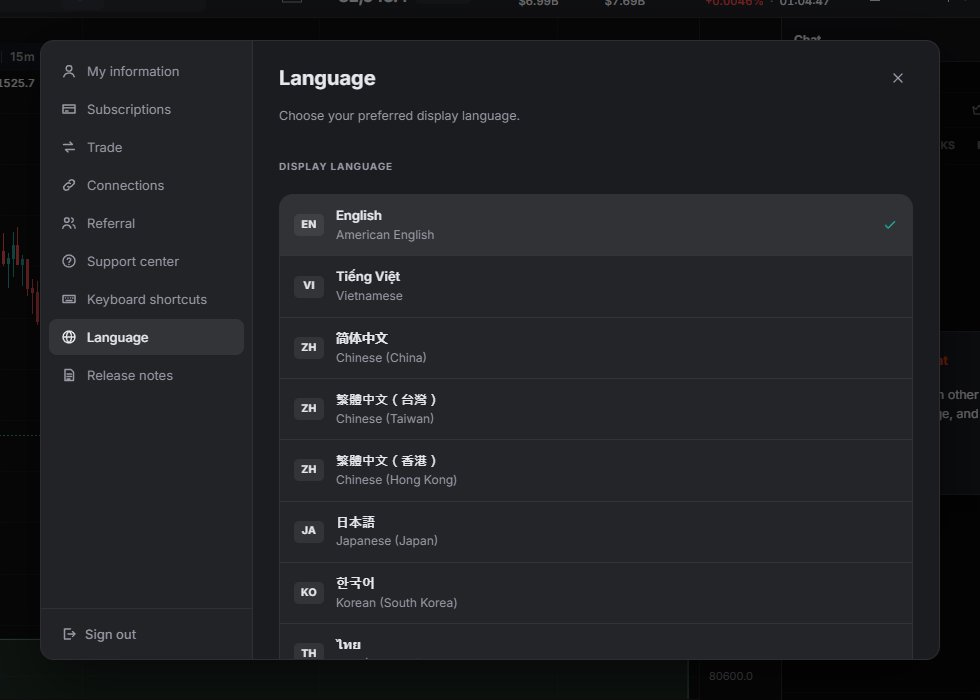Click the sign out door icon
The image size is (980, 700).
[69, 634]
